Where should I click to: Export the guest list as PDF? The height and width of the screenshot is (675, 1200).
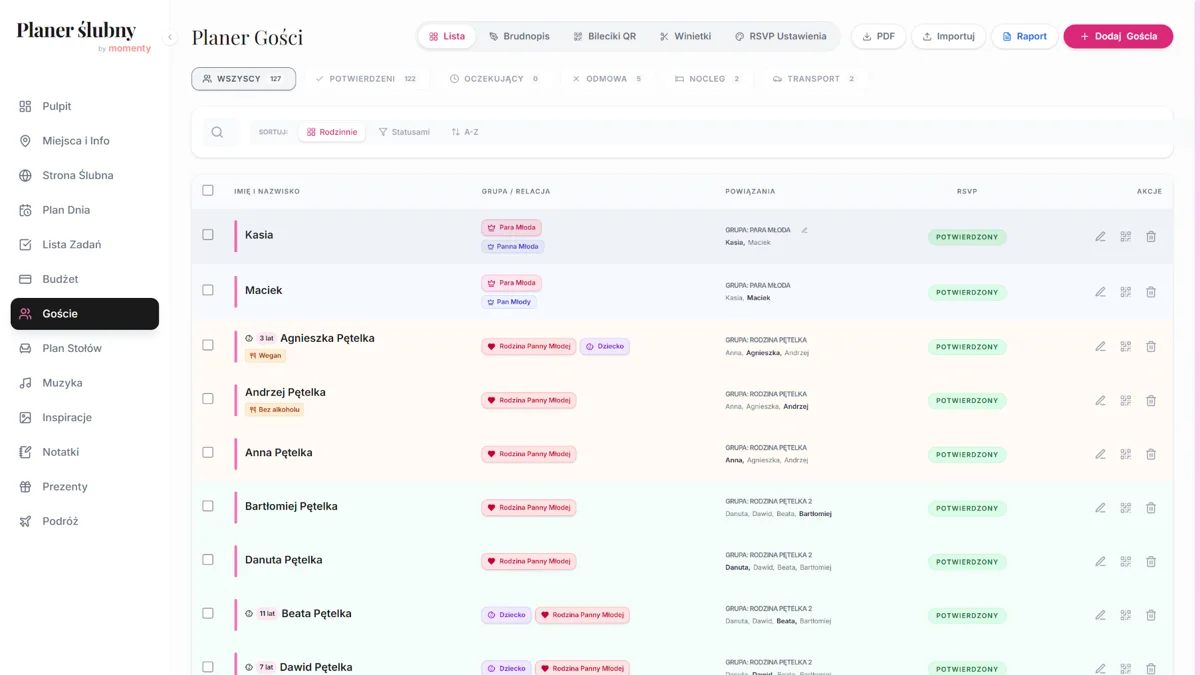point(878,36)
